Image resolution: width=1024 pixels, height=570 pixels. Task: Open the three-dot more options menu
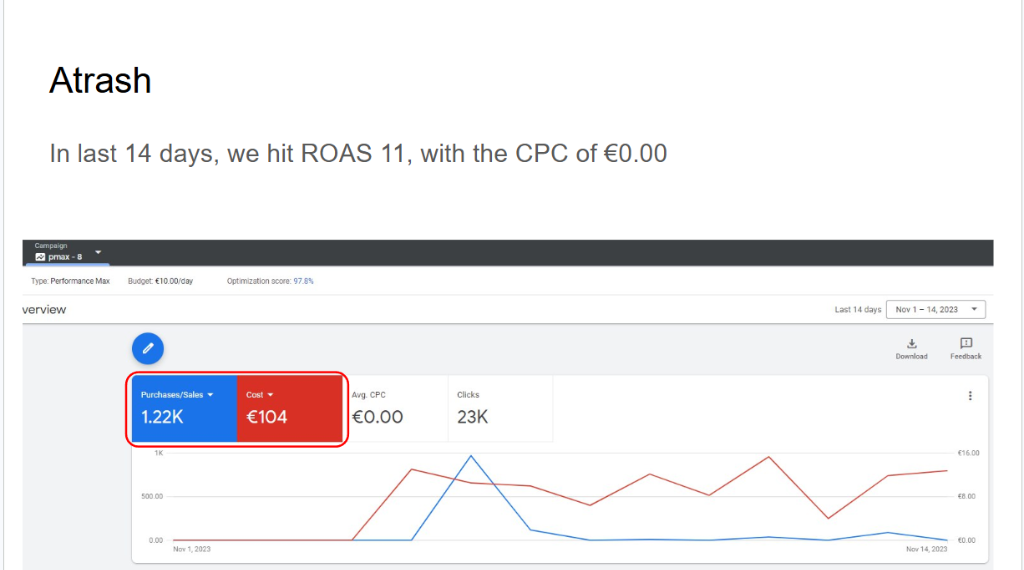(x=970, y=396)
